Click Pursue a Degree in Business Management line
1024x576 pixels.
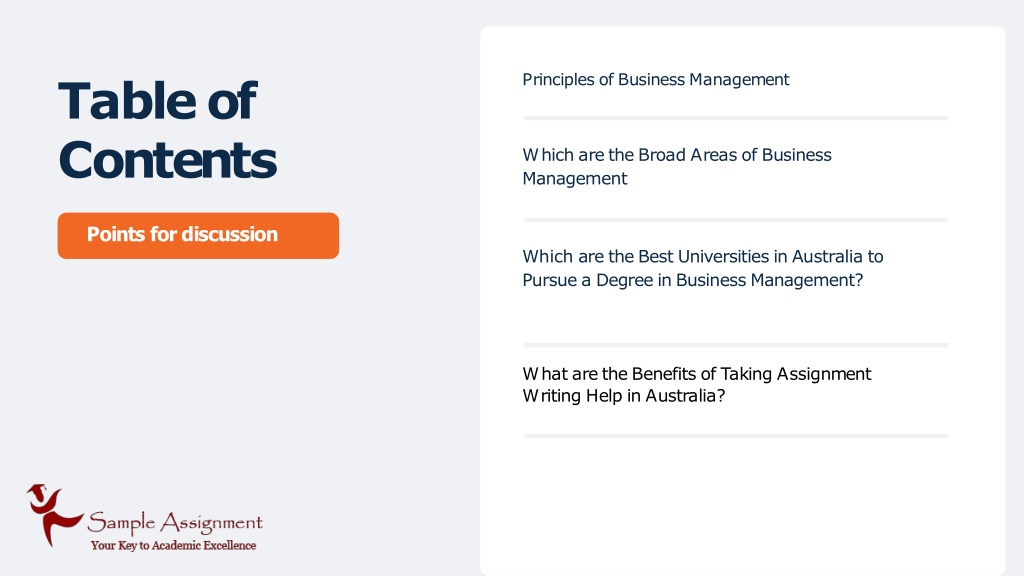pyautogui.click(x=692, y=280)
